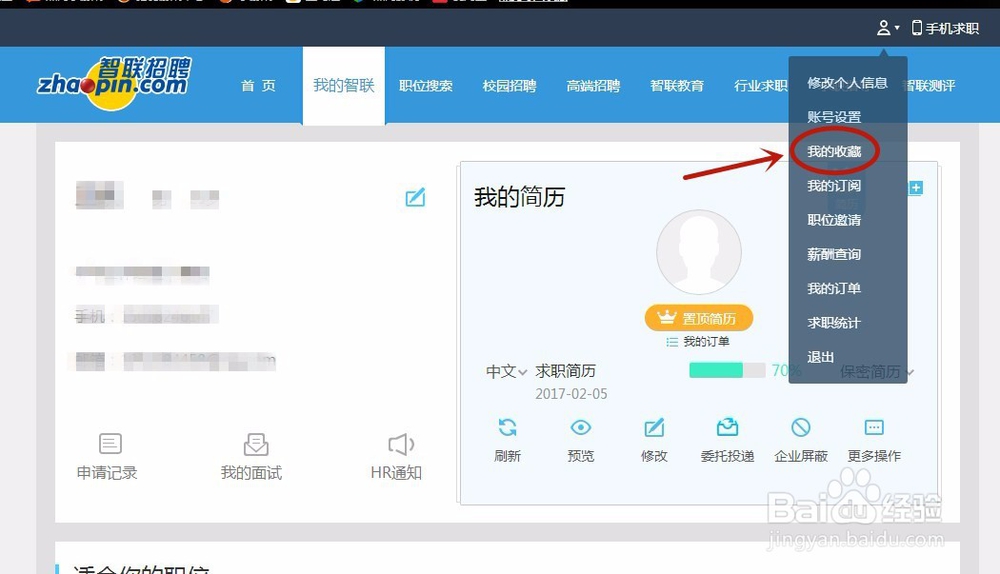The width and height of the screenshot is (1000, 574).
Task: Open 智联测评 navigation item
Action: [931, 85]
